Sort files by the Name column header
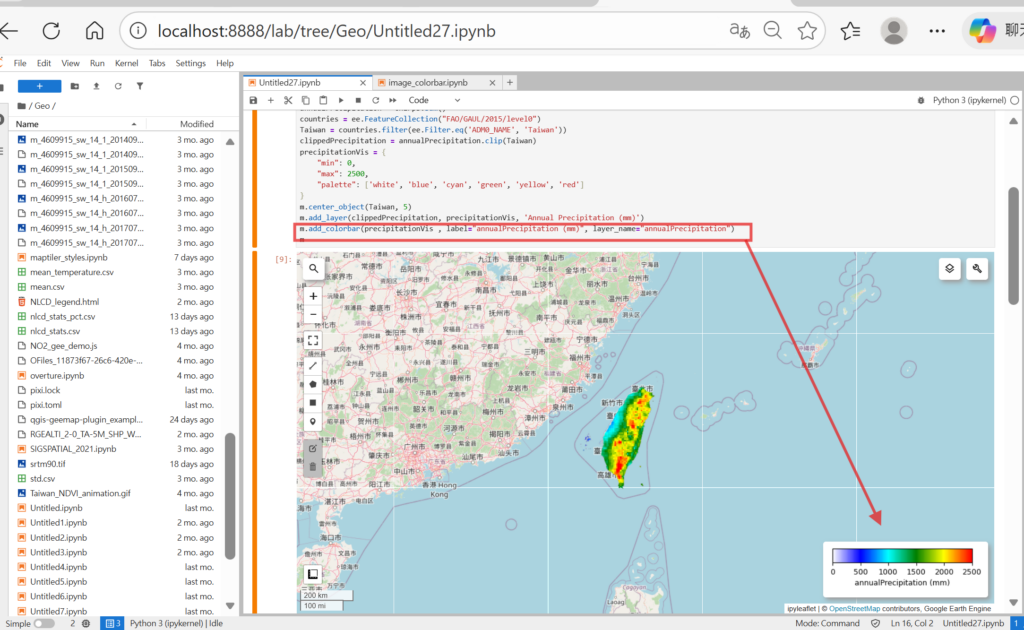This screenshot has width=1024, height=630. pyautogui.click(x=27, y=124)
